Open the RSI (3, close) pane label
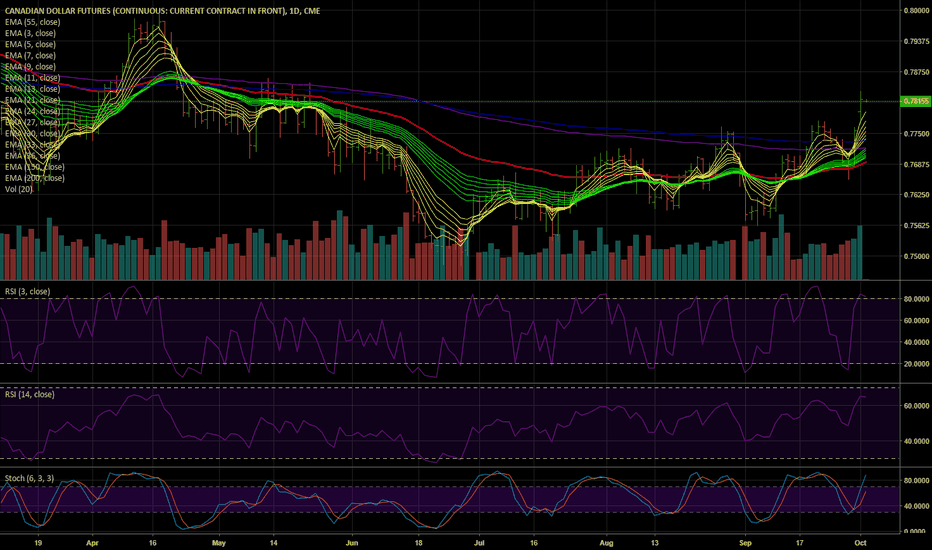The image size is (932, 550). tap(27, 291)
